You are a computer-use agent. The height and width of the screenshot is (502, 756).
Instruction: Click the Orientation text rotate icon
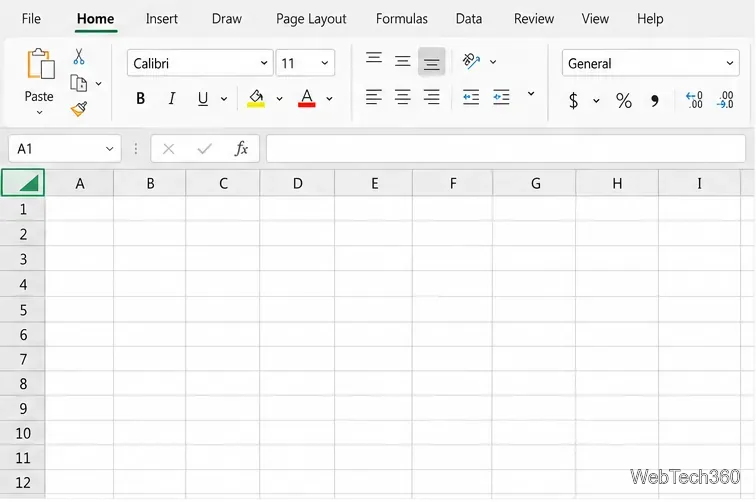click(x=472, y=61)
